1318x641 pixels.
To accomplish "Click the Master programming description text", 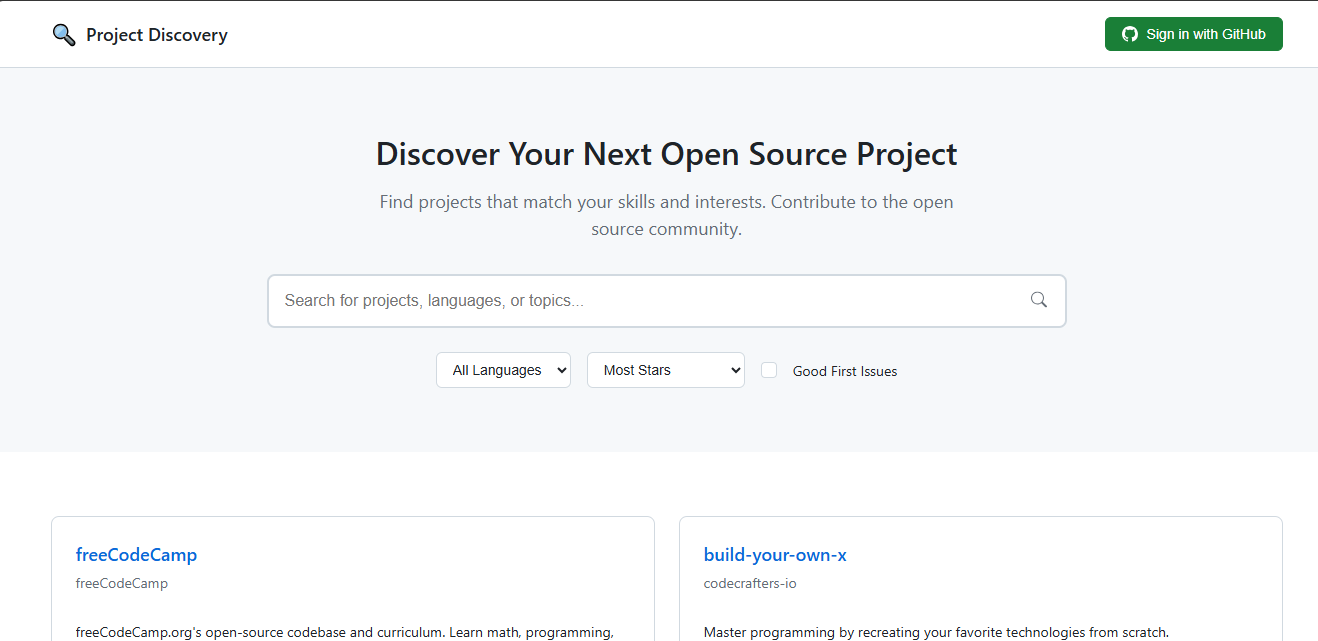I will pos(936,632).
